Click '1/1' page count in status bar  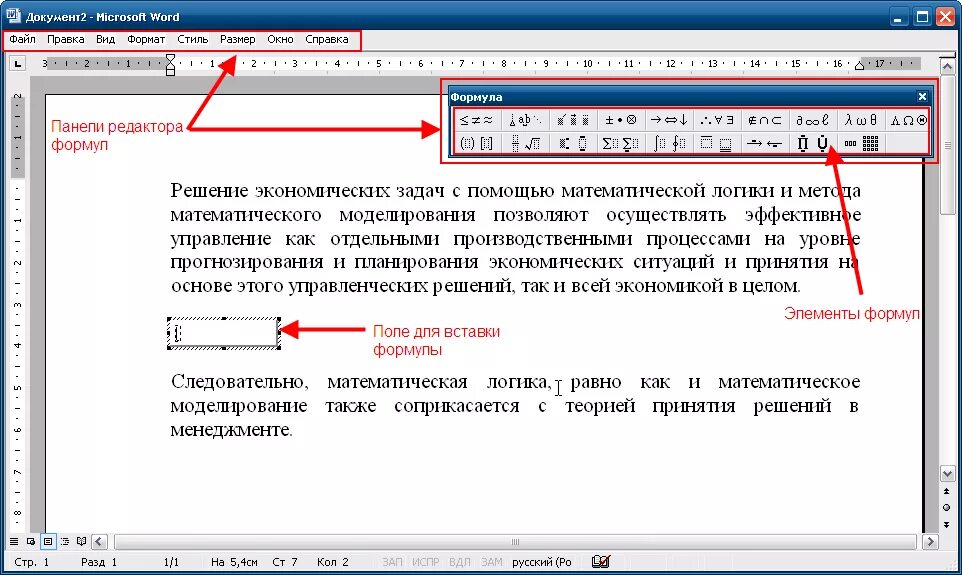(x=171, y=562)
